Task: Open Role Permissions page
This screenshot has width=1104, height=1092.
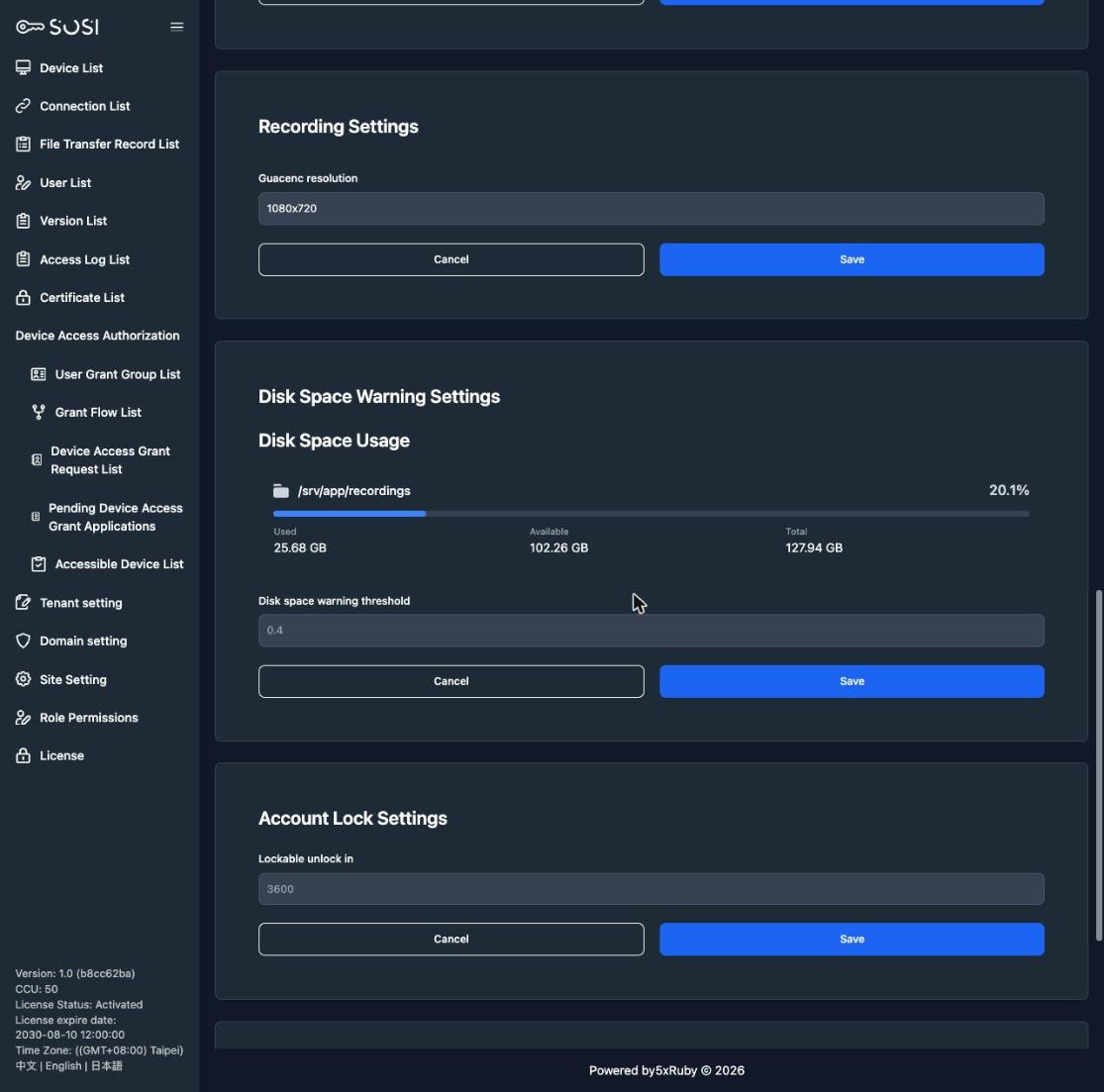Action: click(89, 718)
